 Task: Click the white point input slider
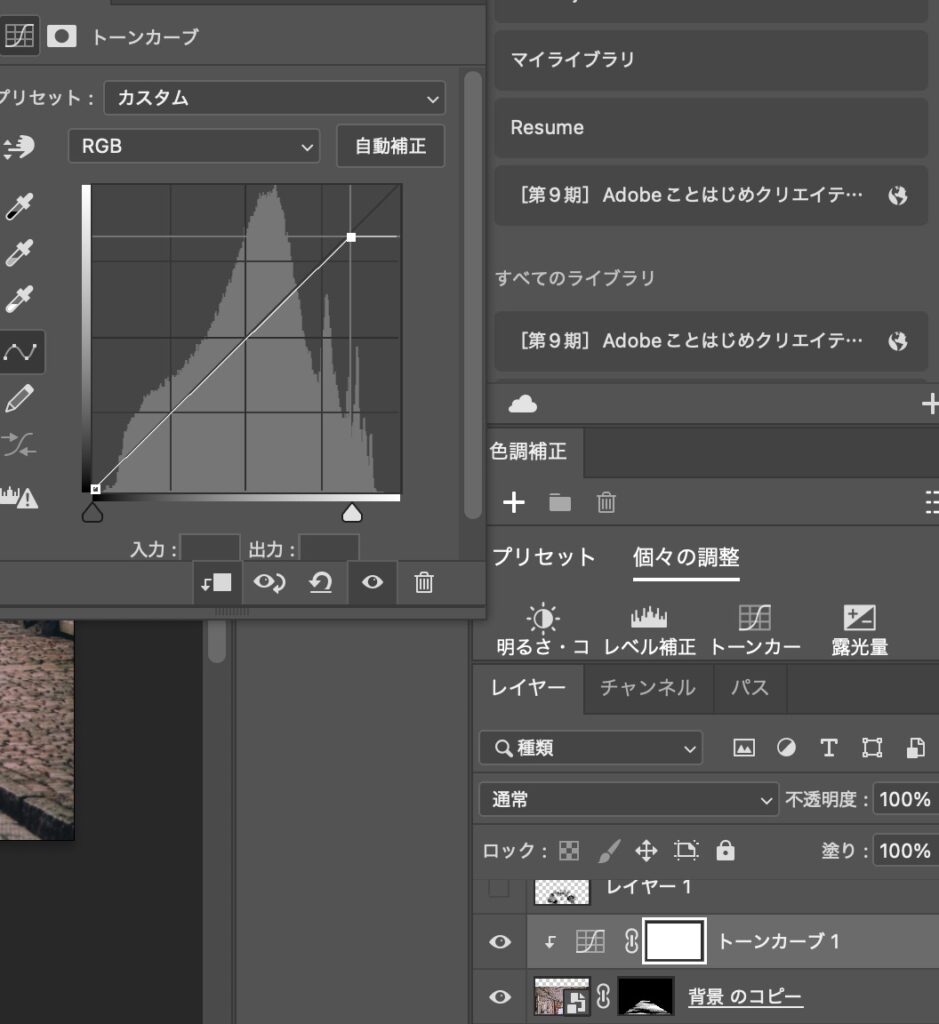click(351, 513)
